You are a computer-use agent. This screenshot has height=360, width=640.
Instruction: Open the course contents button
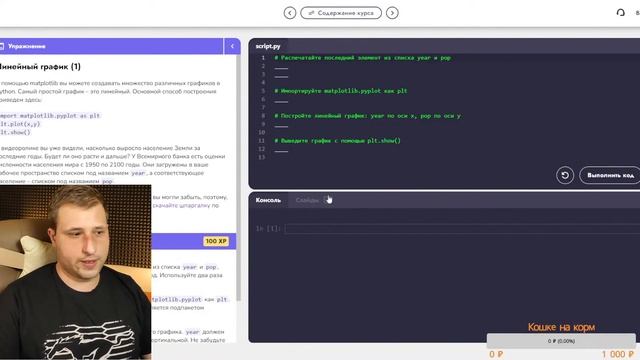click(x=341, y=13)
